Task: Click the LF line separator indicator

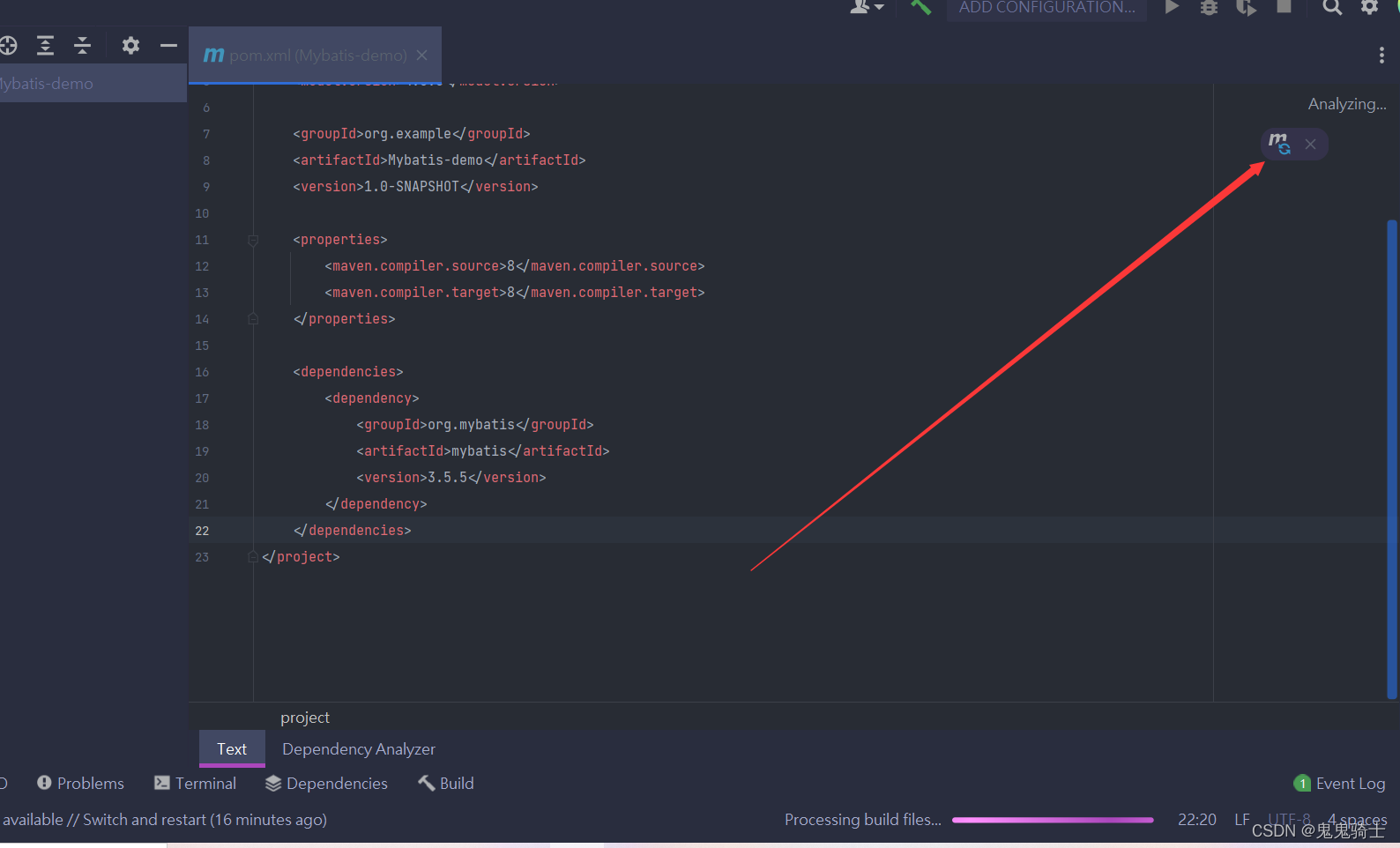Action: click(x=1242, y=820)
